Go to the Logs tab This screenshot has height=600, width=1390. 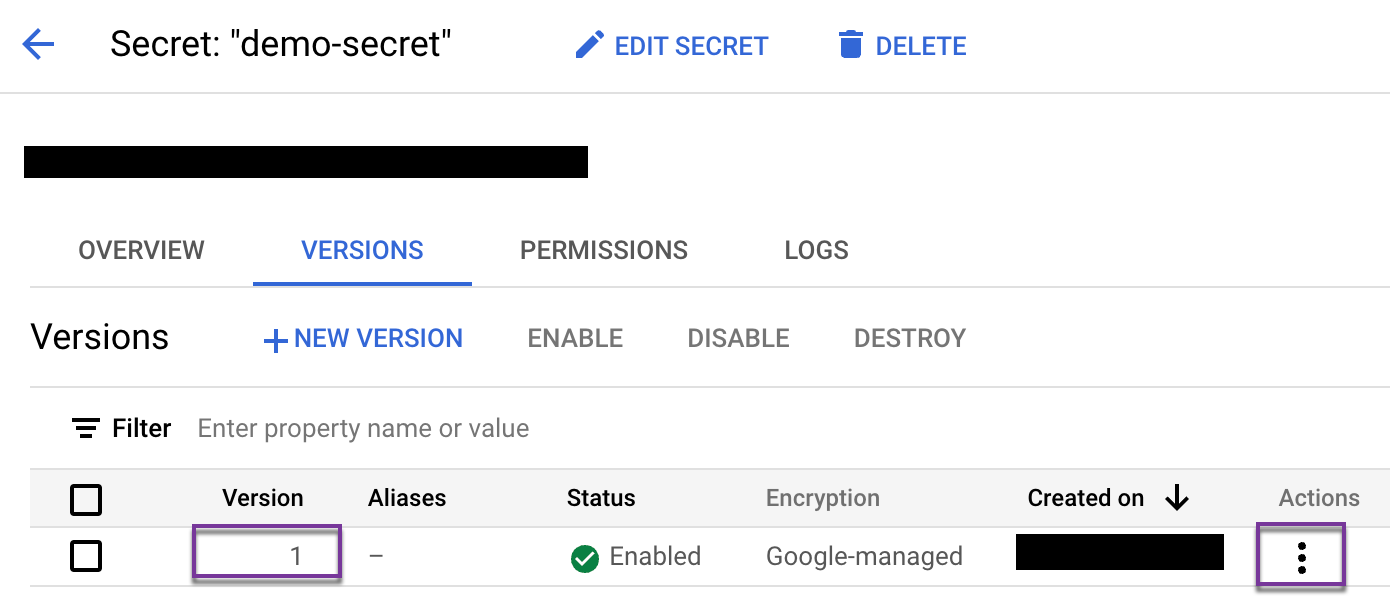click(x=816, y=250)
